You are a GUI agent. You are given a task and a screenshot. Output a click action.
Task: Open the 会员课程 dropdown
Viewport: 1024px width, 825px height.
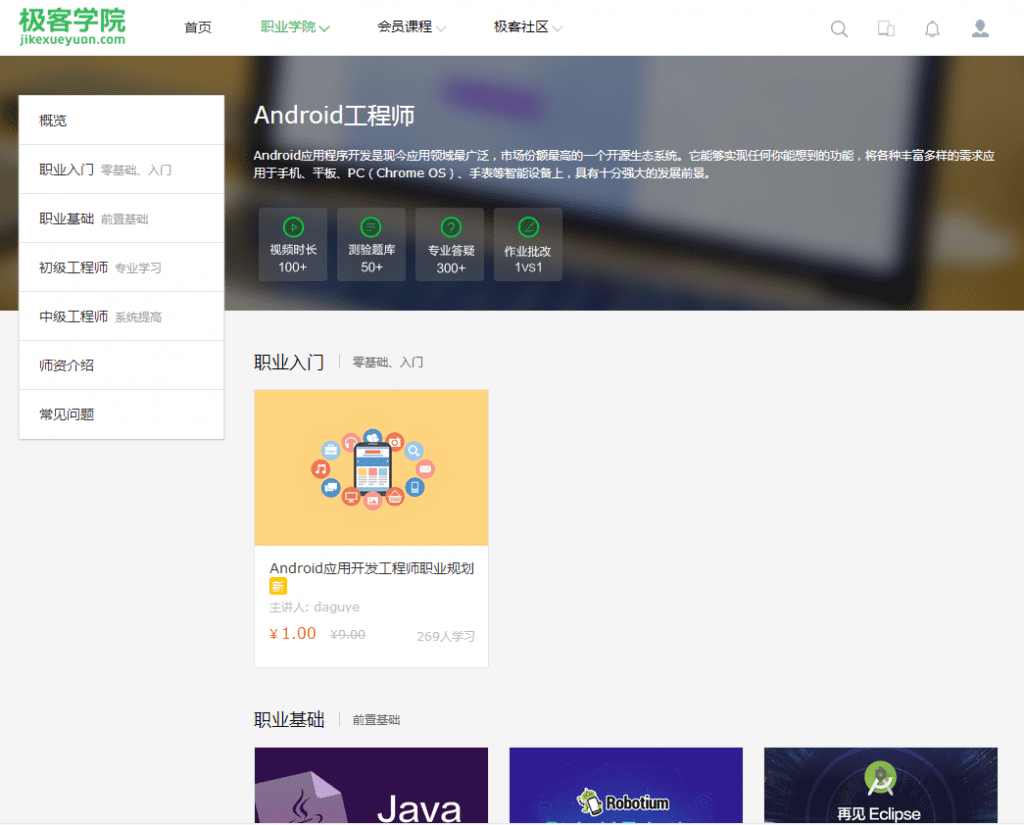405,28
